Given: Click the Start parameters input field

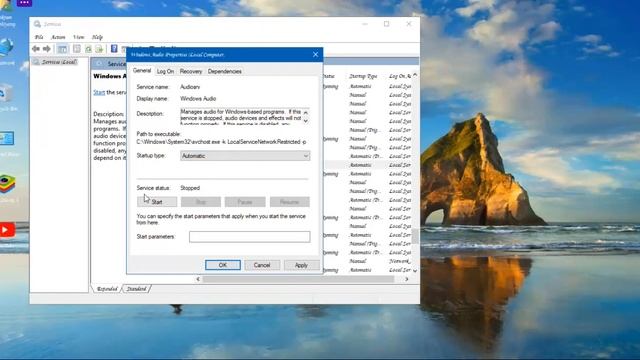Looking at the screenshot, I should [249, 237].
